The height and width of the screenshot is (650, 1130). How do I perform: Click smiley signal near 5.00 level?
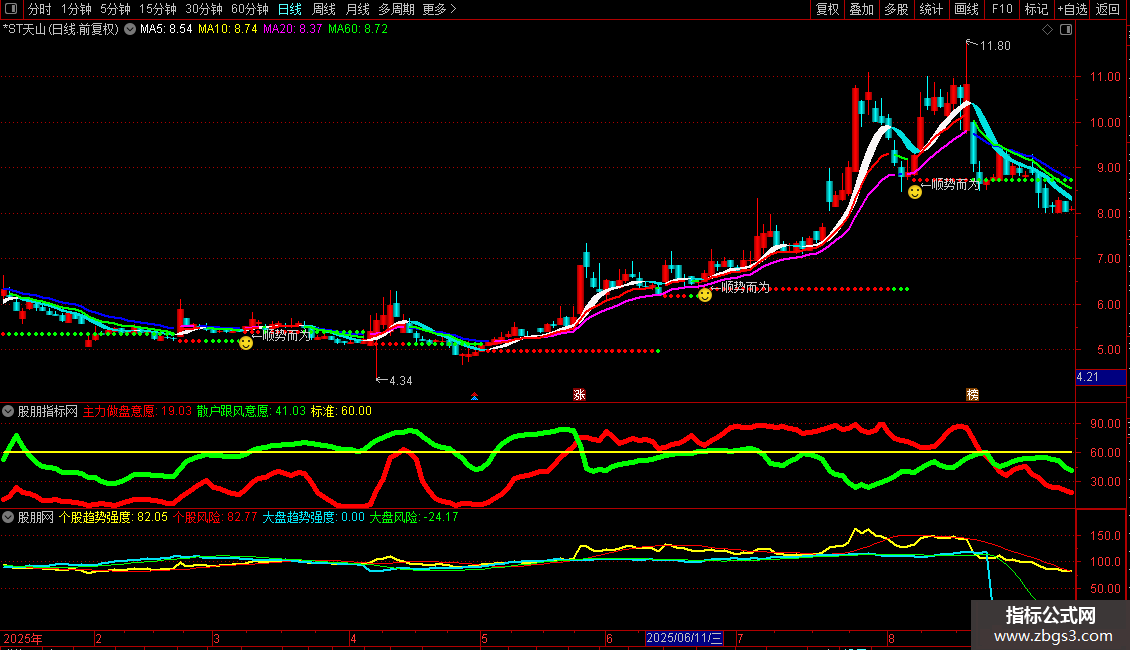click(x=246, y=343)
